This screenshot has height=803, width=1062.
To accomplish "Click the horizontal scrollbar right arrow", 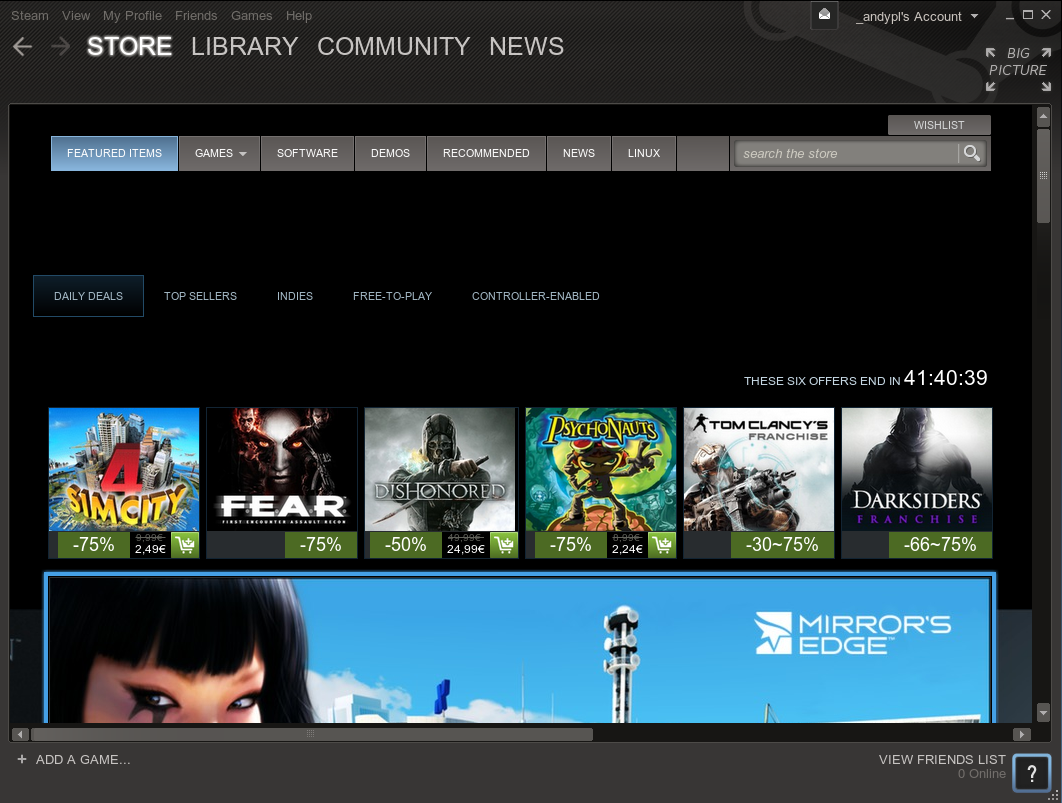I will tap(1021, 734).
